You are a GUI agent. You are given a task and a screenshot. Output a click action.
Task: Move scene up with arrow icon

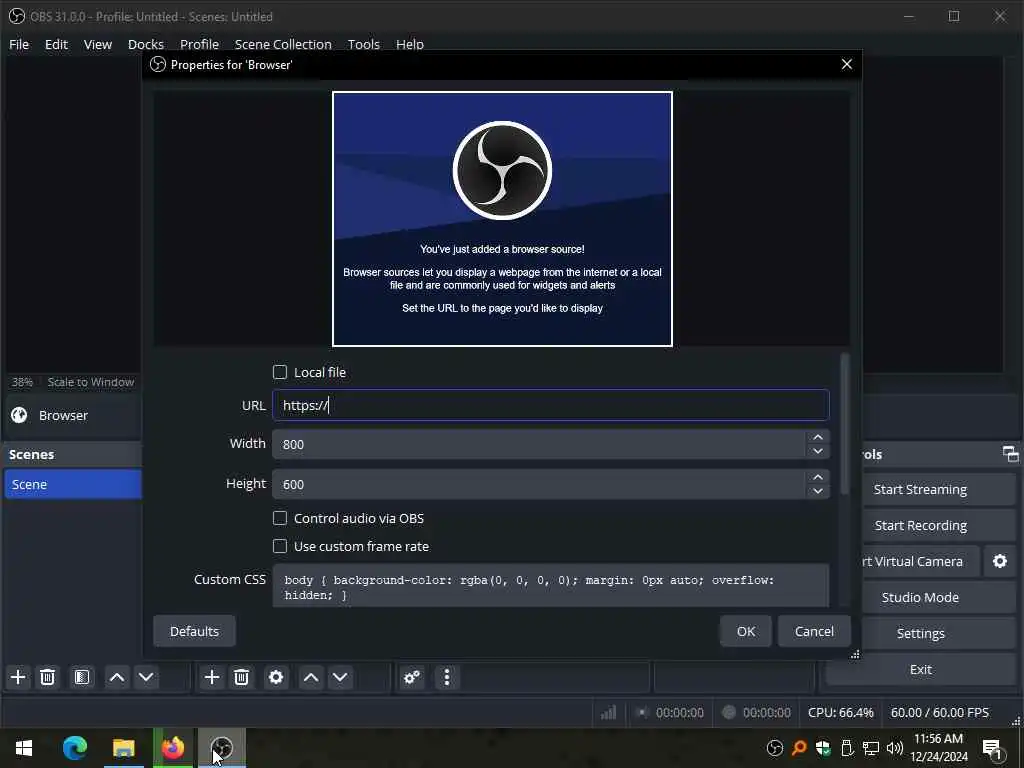click(117, 677)
